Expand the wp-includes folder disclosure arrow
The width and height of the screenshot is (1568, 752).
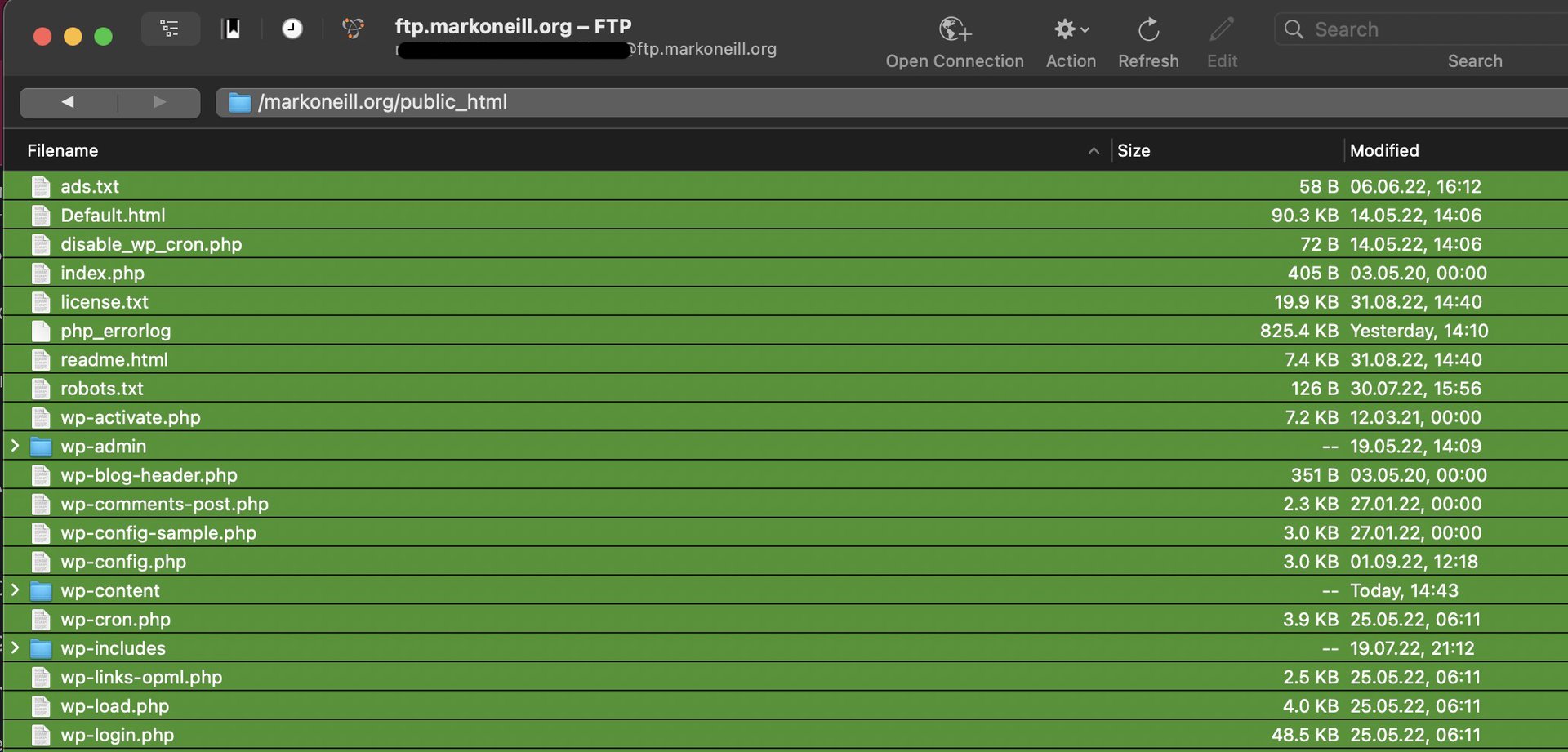tap(15, 647)
